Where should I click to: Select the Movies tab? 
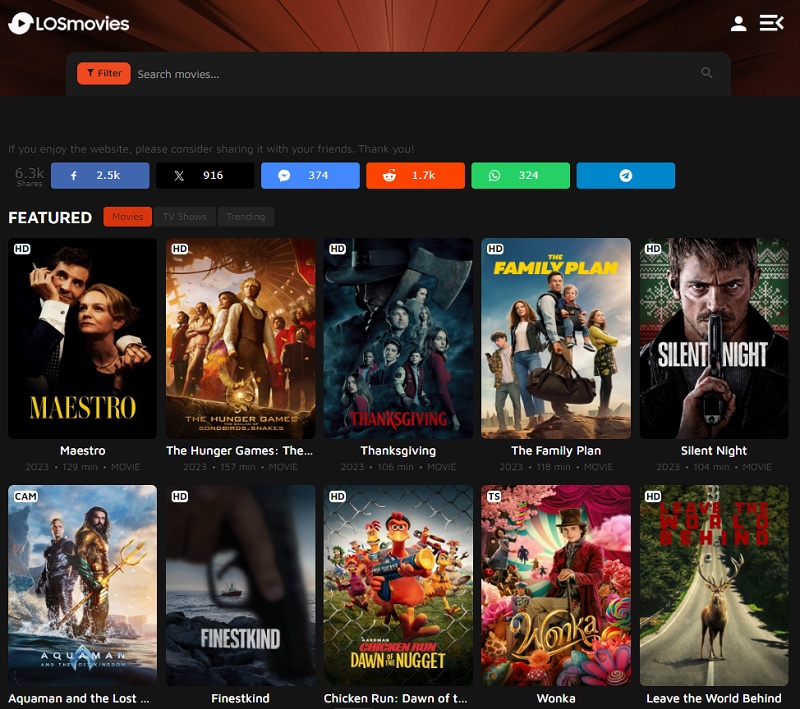click(x=128, y=217)
